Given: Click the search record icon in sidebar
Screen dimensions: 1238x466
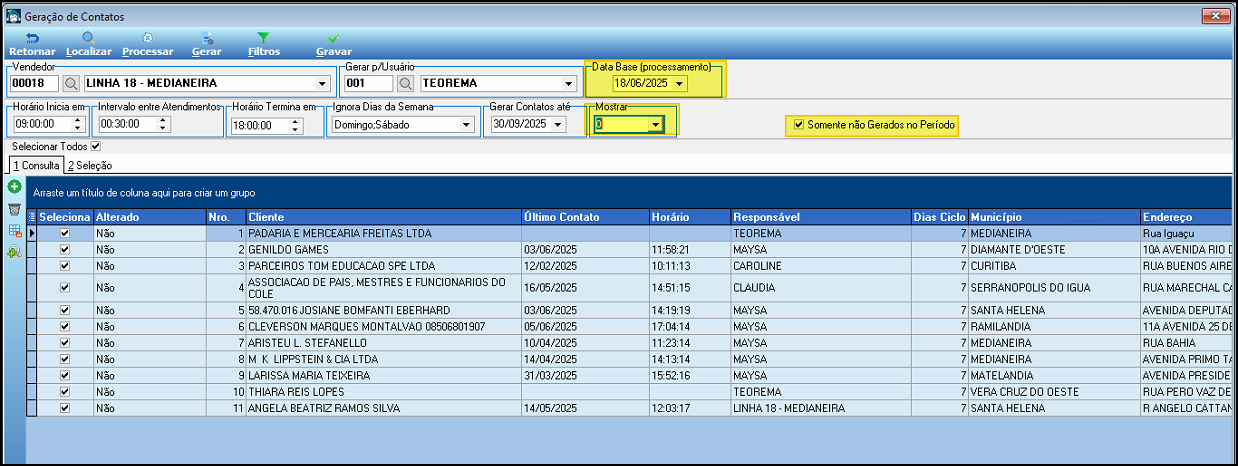Looking at the screenshot, I should coord(14,253).
